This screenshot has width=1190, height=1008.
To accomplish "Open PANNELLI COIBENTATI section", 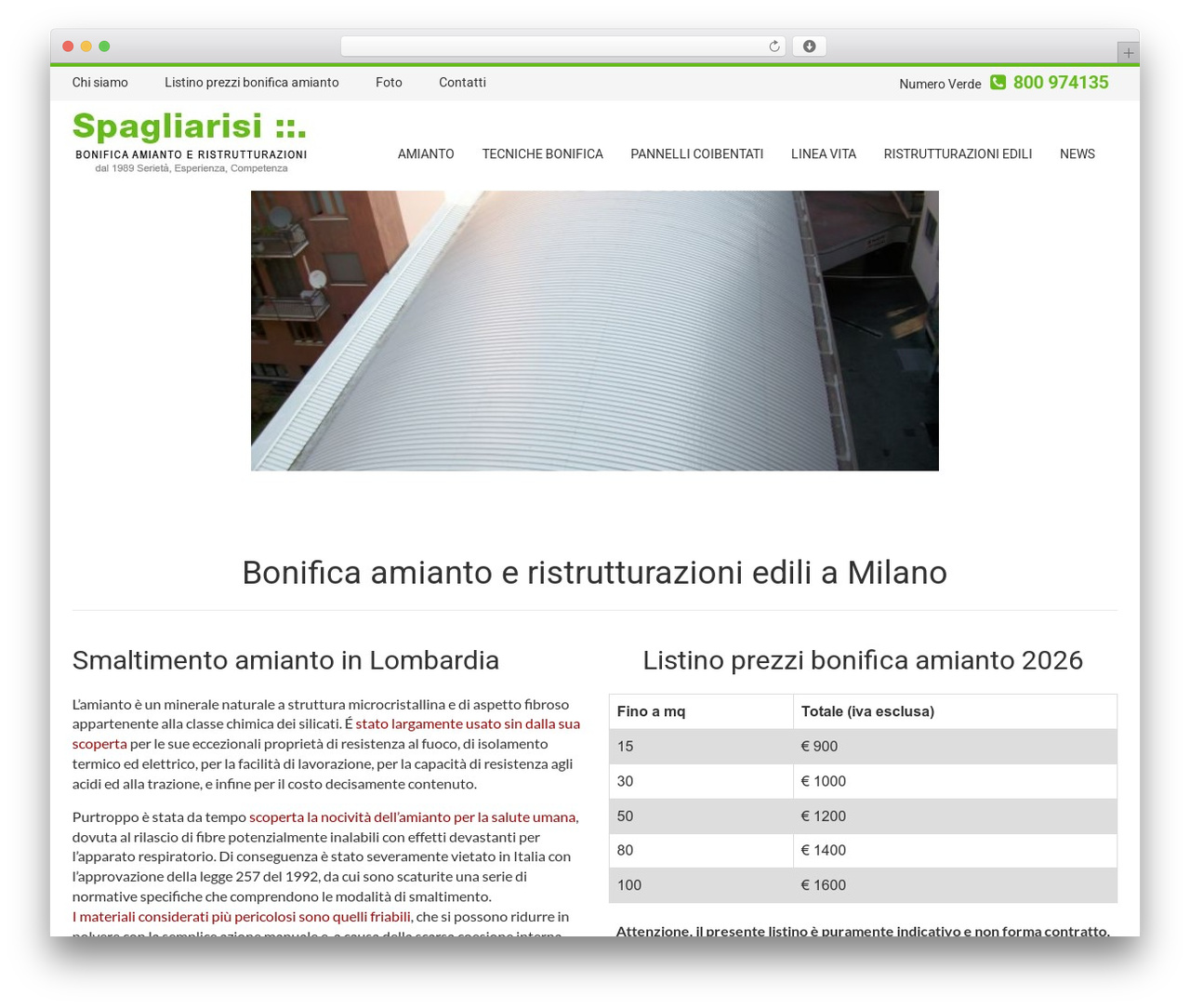I will point(697,154).
